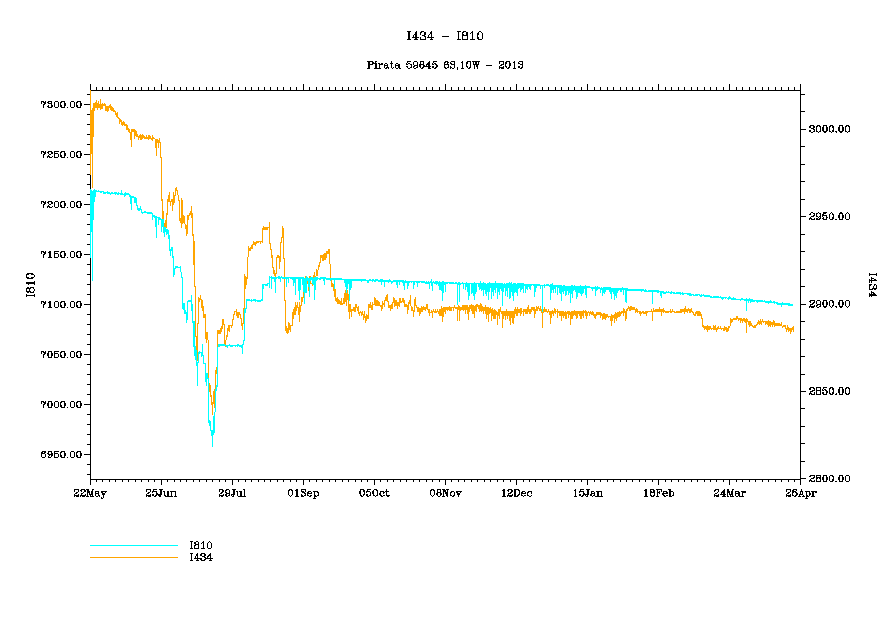
Task: Click the chart title "I434 – I810"
Action: 444,36
